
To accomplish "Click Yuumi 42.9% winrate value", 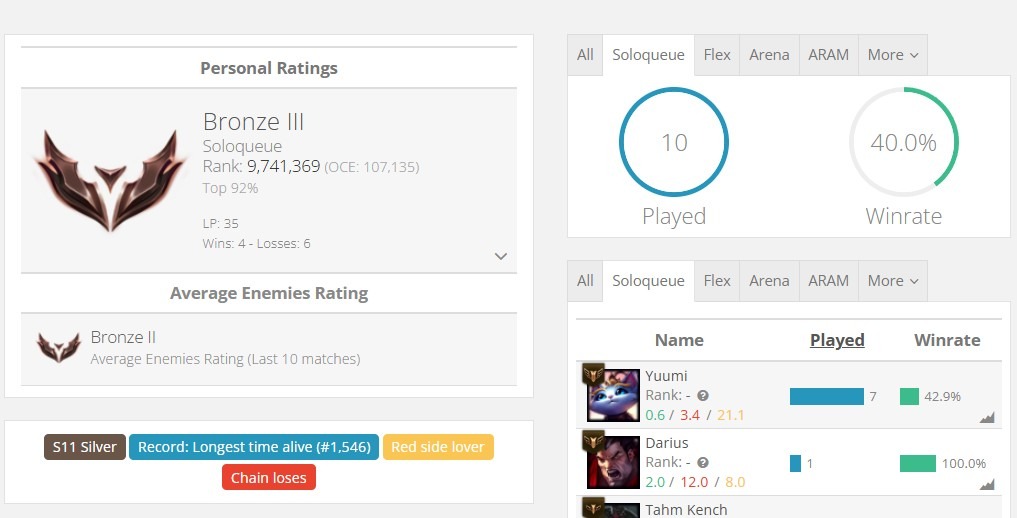I will point(942,397).
